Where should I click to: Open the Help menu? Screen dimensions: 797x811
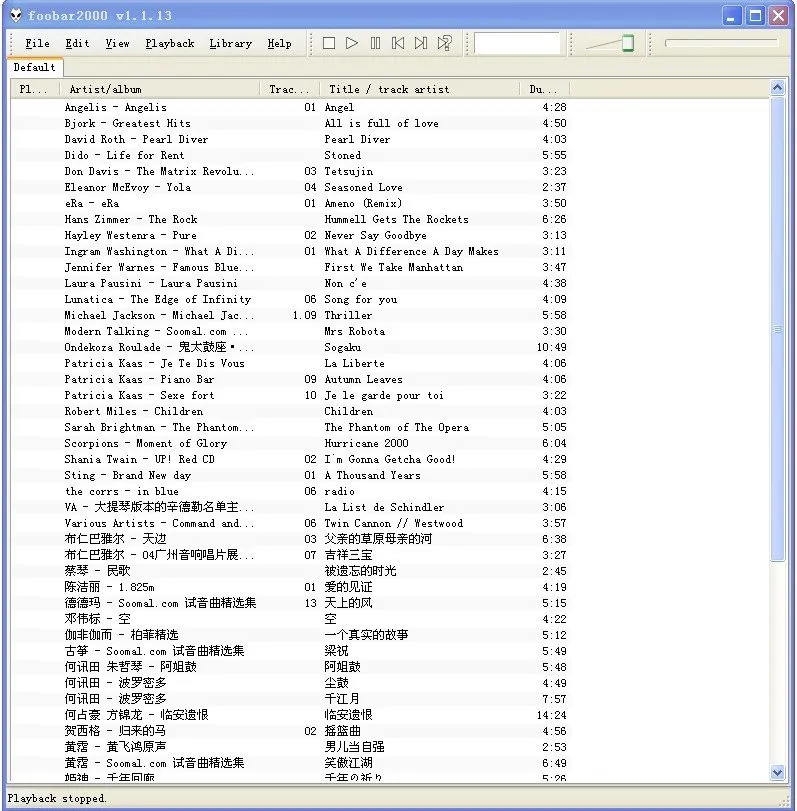pyautogui.click(x=279, y=43)
